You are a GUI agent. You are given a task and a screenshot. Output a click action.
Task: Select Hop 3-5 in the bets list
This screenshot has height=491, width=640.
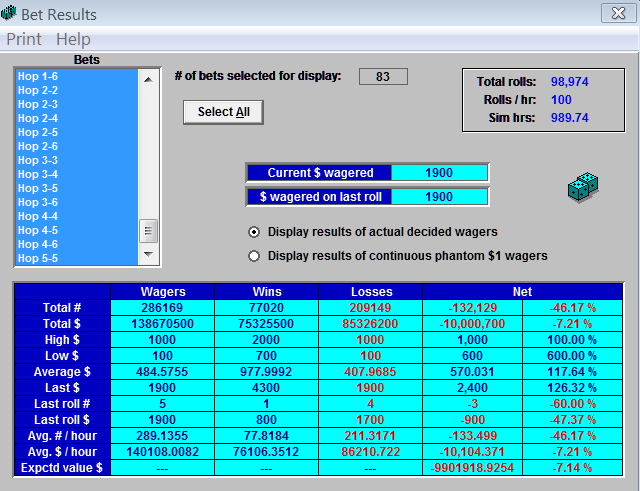click(77, 188)
